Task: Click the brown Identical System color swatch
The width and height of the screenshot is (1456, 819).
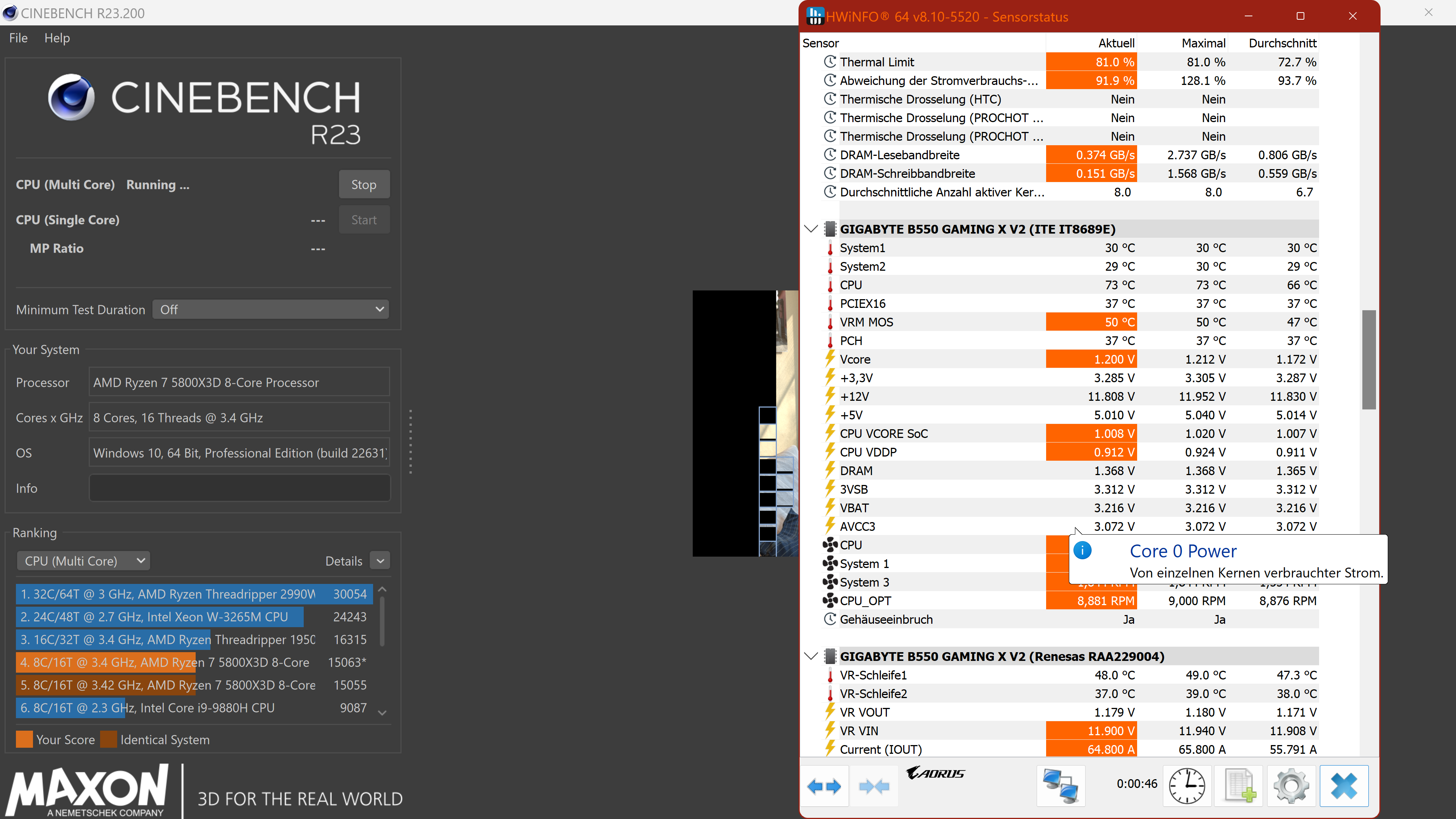Action: click(108, 739)
